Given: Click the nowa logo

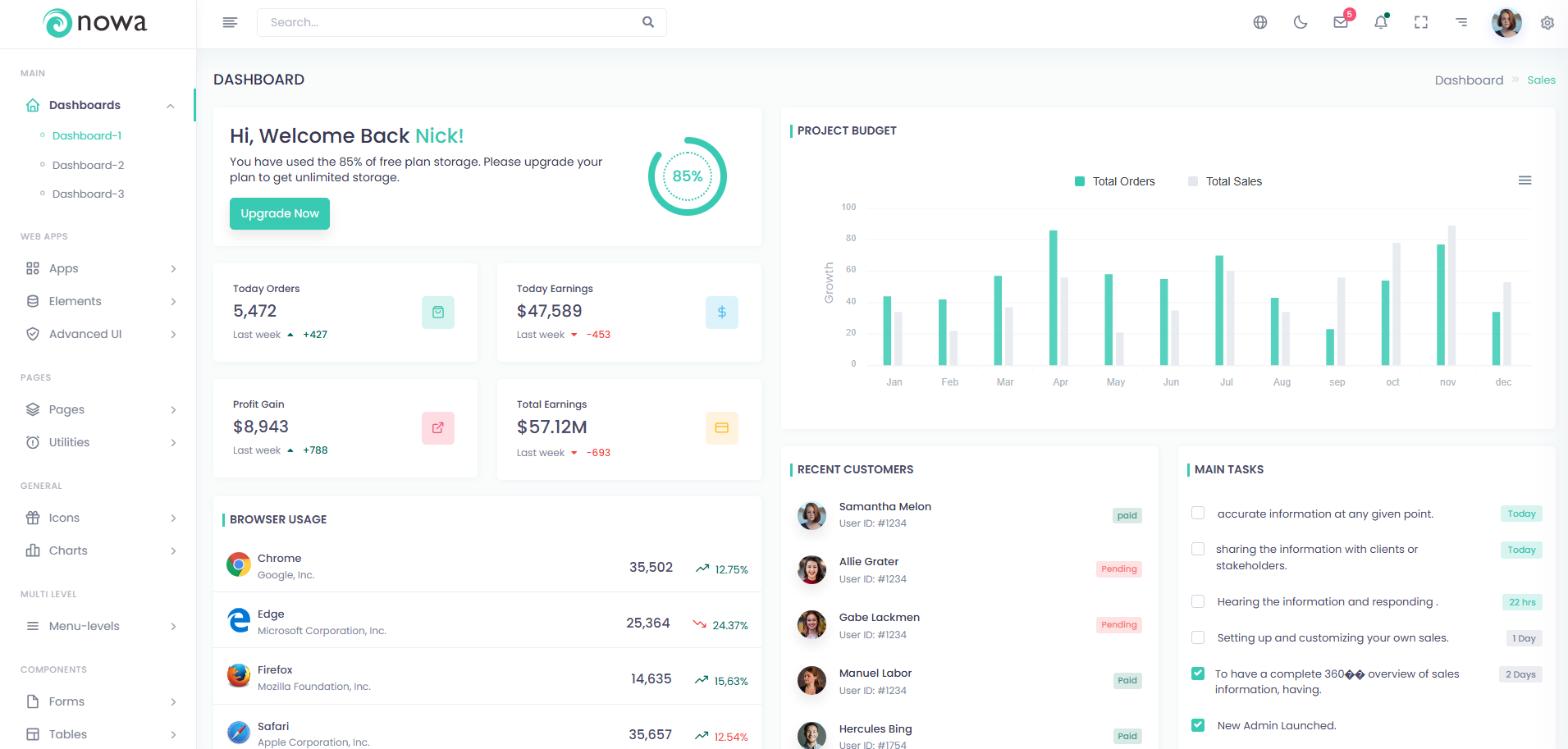Looking at the screenshot, I should tap(94, 23).
